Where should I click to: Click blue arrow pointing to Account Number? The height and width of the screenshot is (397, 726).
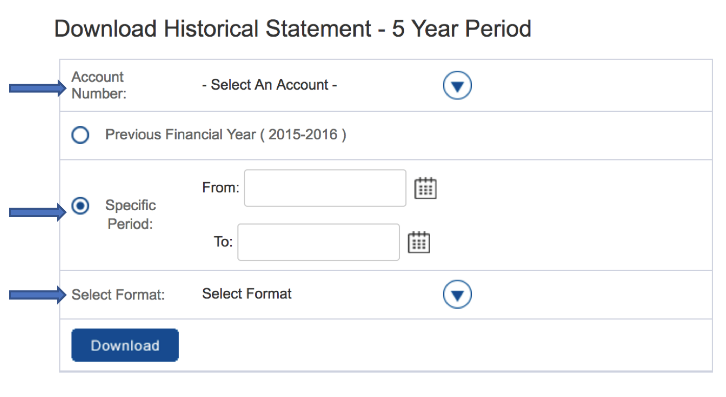pos(38,88)
